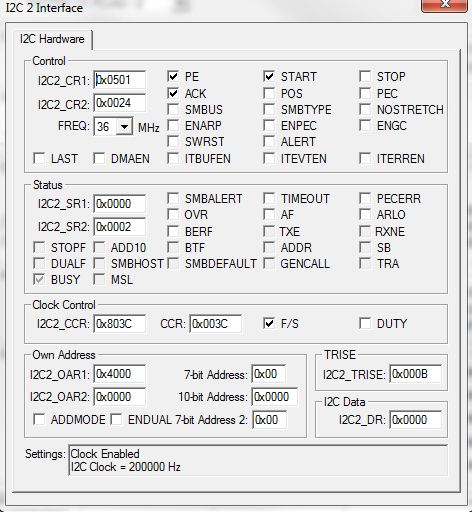
Task: Click the ADDR status checkbox
Action: point(269,247)
